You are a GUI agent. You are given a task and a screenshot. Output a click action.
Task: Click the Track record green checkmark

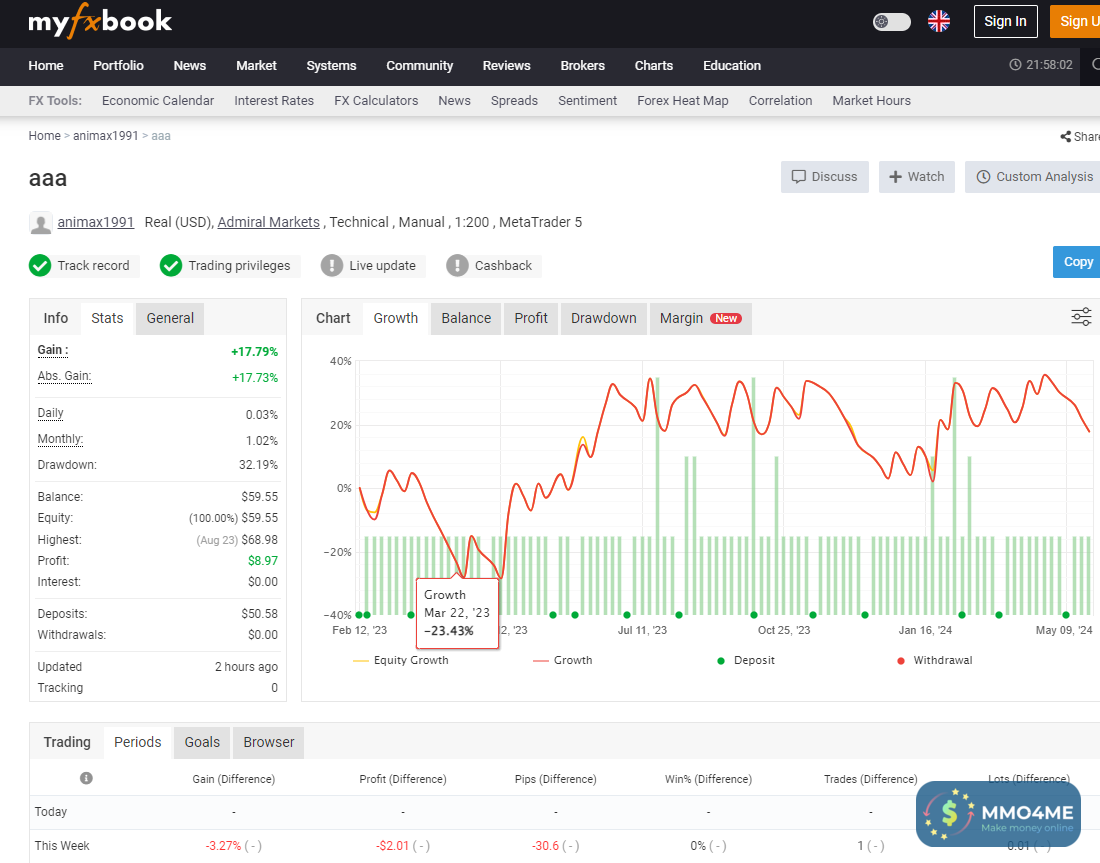pos(40,265)
